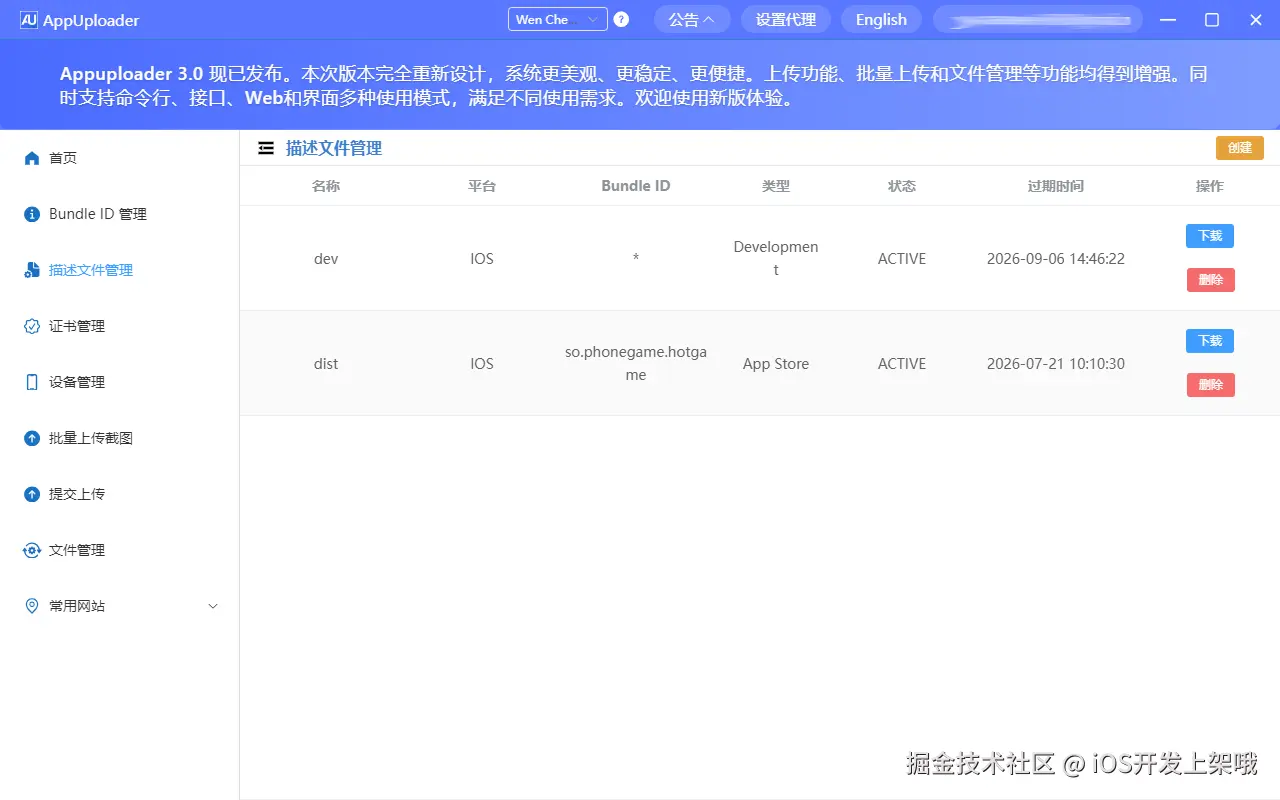Click the 类型 column header
The image size is (1280, 800).
[x=776, y=186]
